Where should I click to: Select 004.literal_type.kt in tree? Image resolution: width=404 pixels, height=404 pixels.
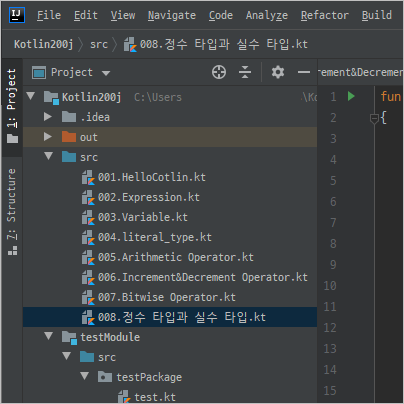(170, 237)
